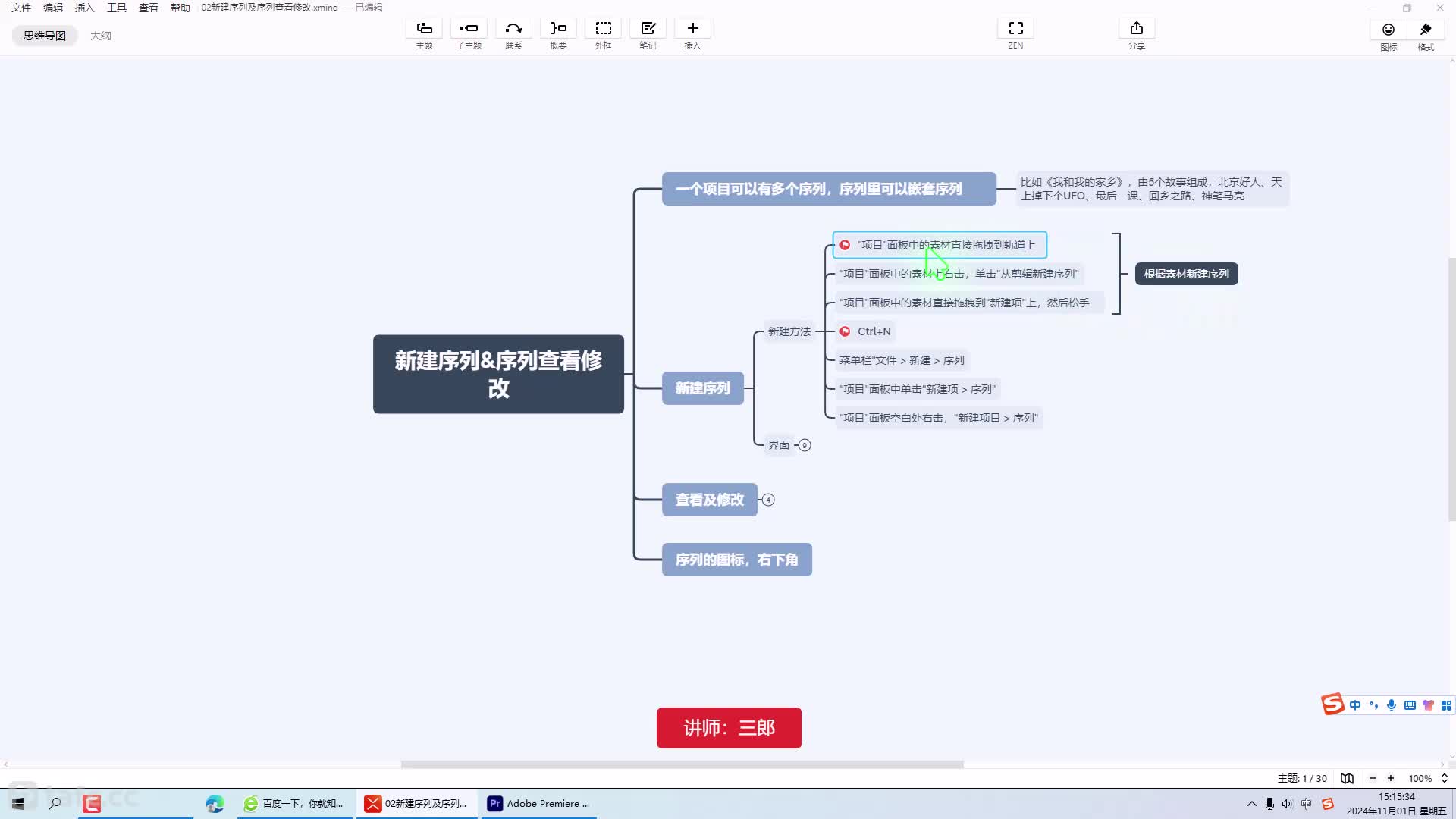This screenshot has width=1456, height=819.
Task: Switch to 百度一下 browser taskbar window
Action: [293, 803]
